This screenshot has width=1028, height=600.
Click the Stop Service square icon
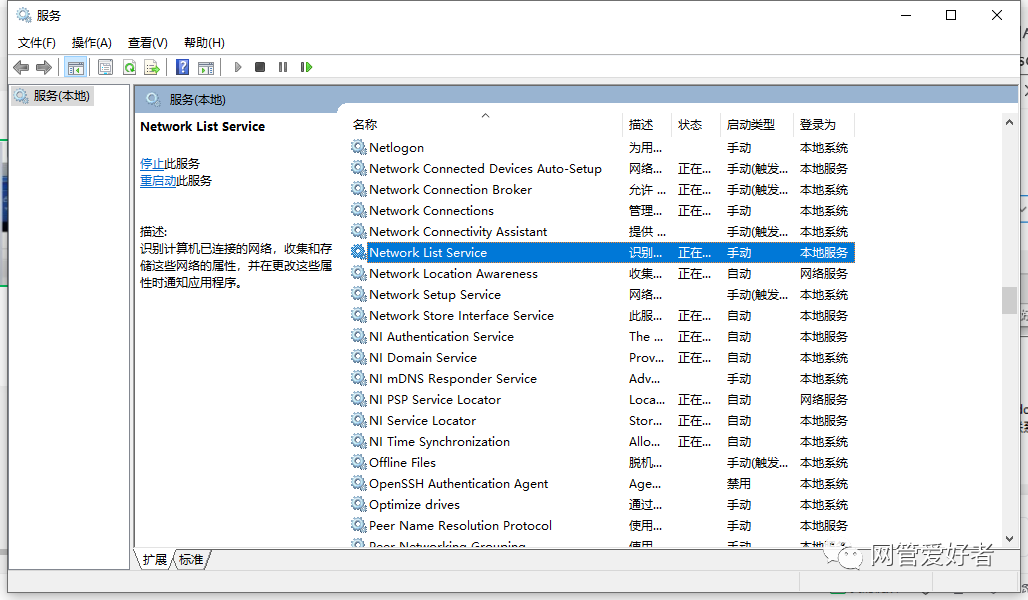tap(260, 67)
